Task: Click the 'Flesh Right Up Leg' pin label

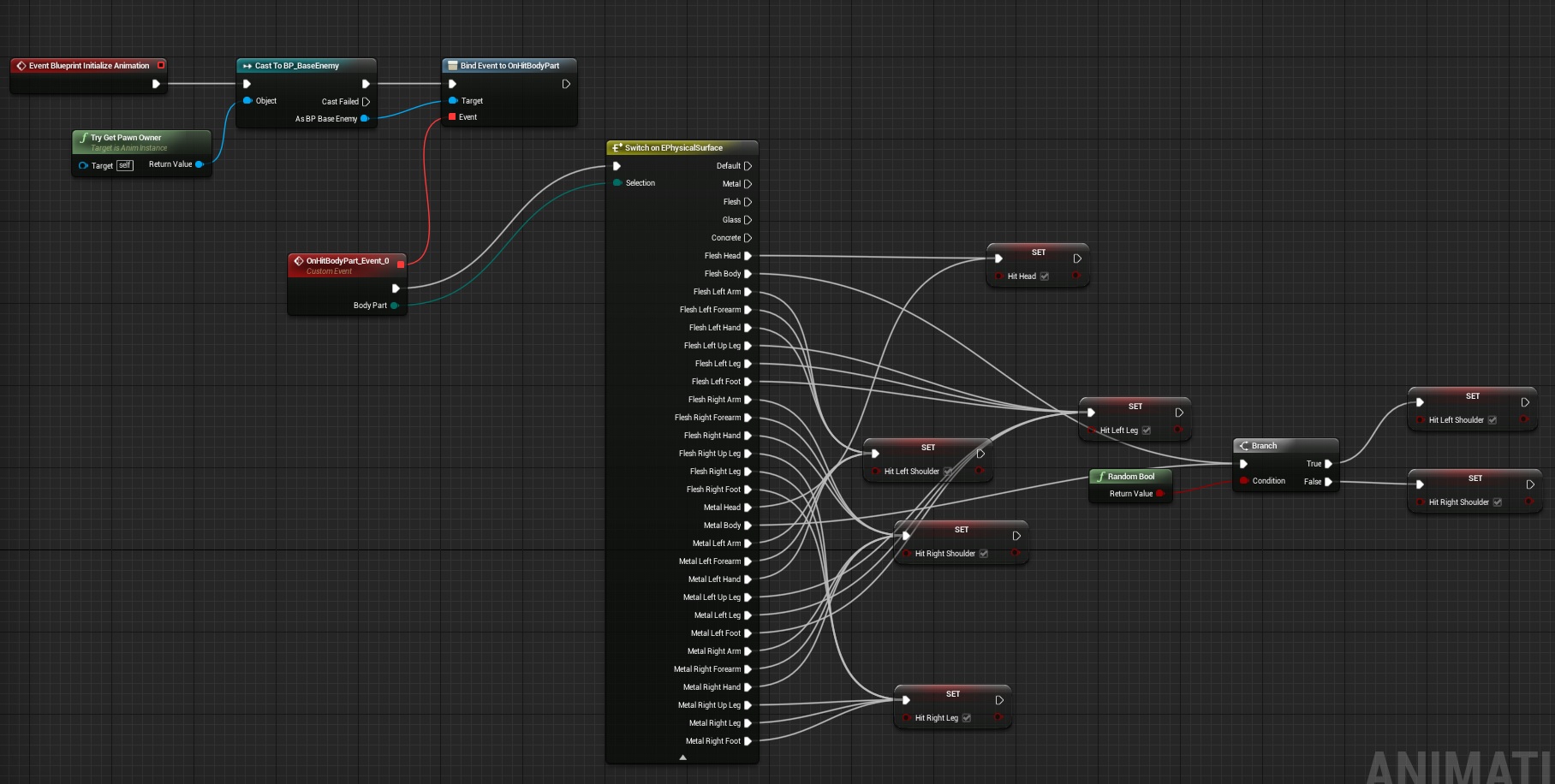Action: tap(710, 454)
